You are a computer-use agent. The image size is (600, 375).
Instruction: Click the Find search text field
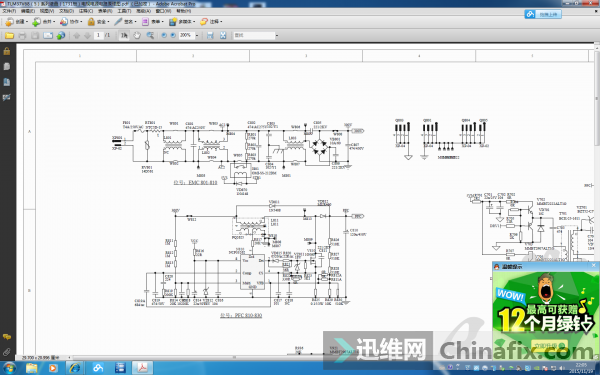click(x=254, y=36)
